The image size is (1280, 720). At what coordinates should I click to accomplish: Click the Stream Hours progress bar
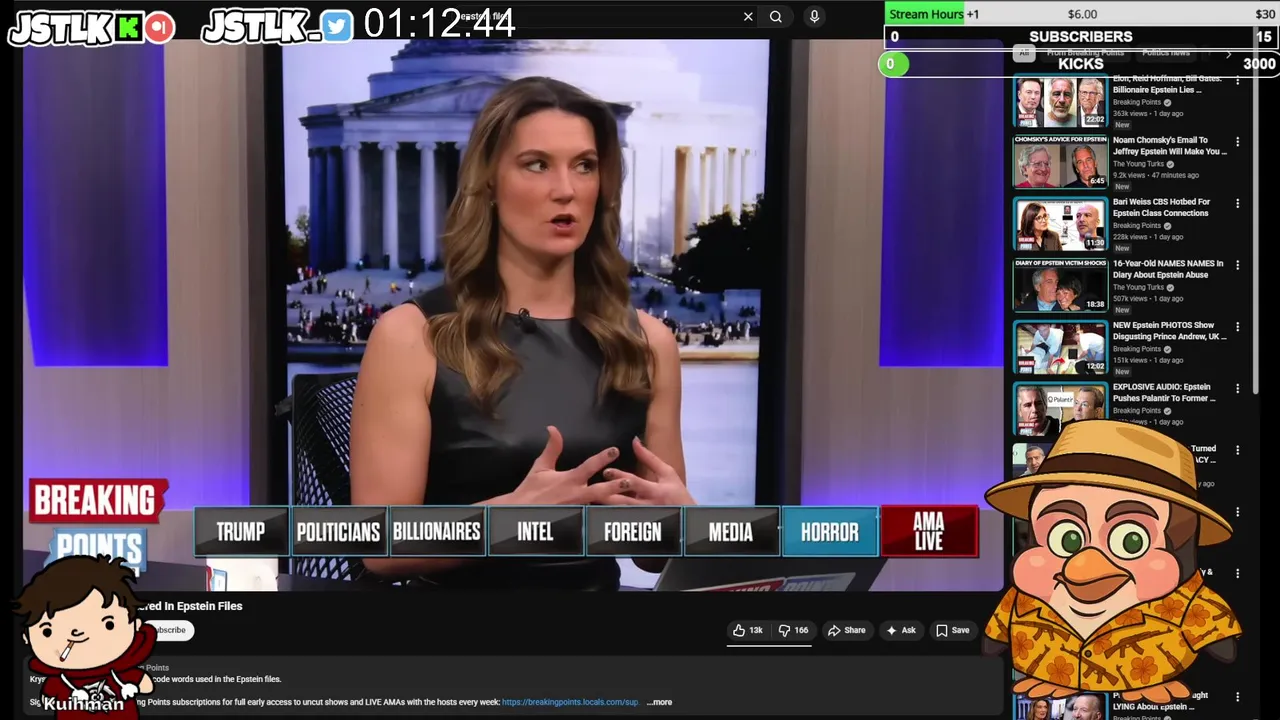pyautogui.click(x=1080, y=14)
